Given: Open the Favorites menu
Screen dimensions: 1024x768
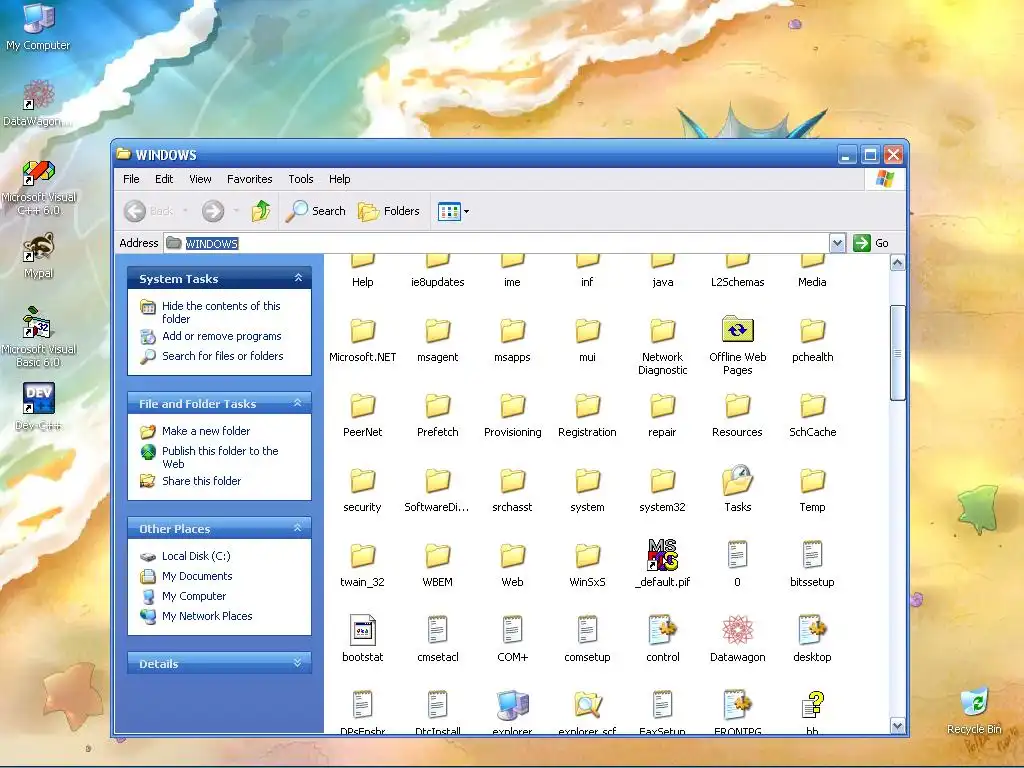Looking at the screenshot, I should (249, 179).
